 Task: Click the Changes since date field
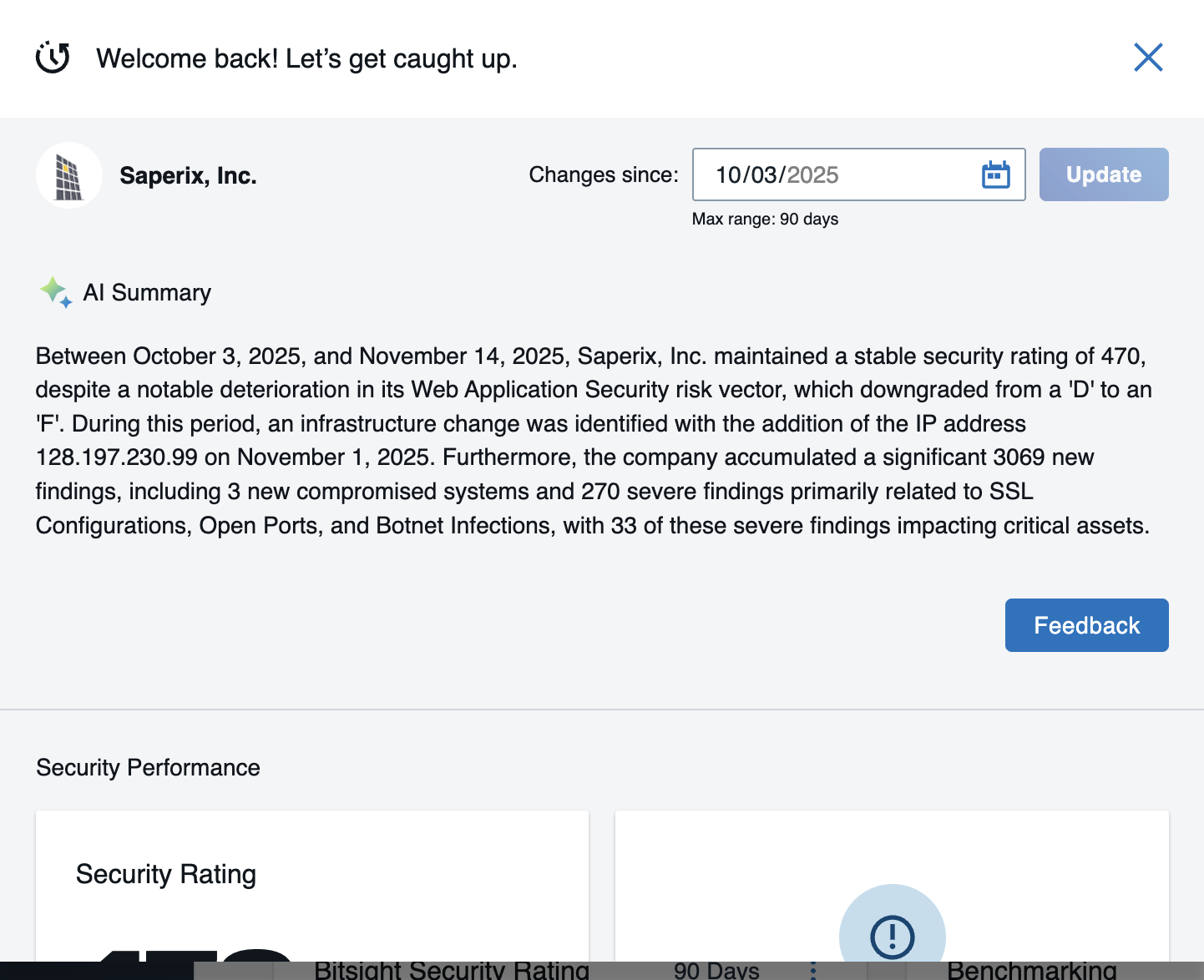pyautogui.click(x=835, y=174)
